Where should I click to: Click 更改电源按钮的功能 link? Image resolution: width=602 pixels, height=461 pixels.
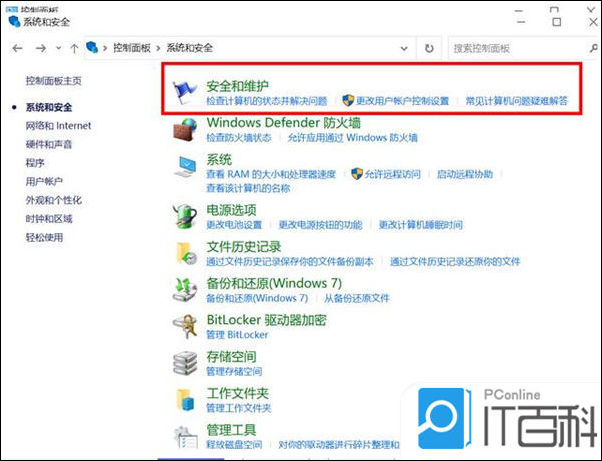(320, 225)
